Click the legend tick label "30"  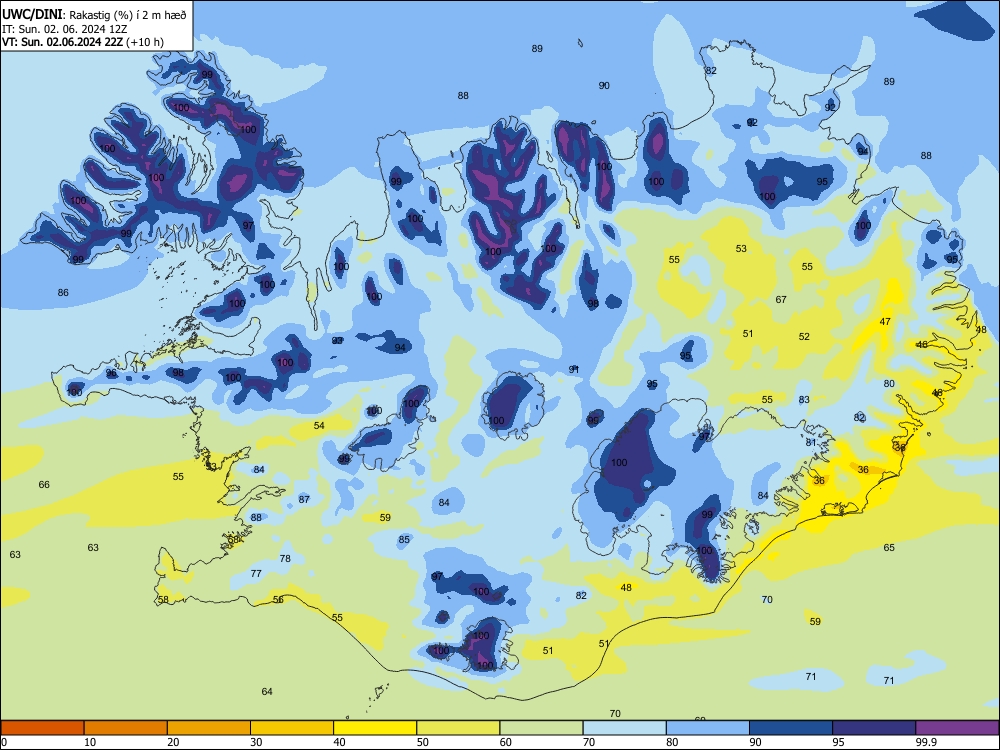click(256, 742)
